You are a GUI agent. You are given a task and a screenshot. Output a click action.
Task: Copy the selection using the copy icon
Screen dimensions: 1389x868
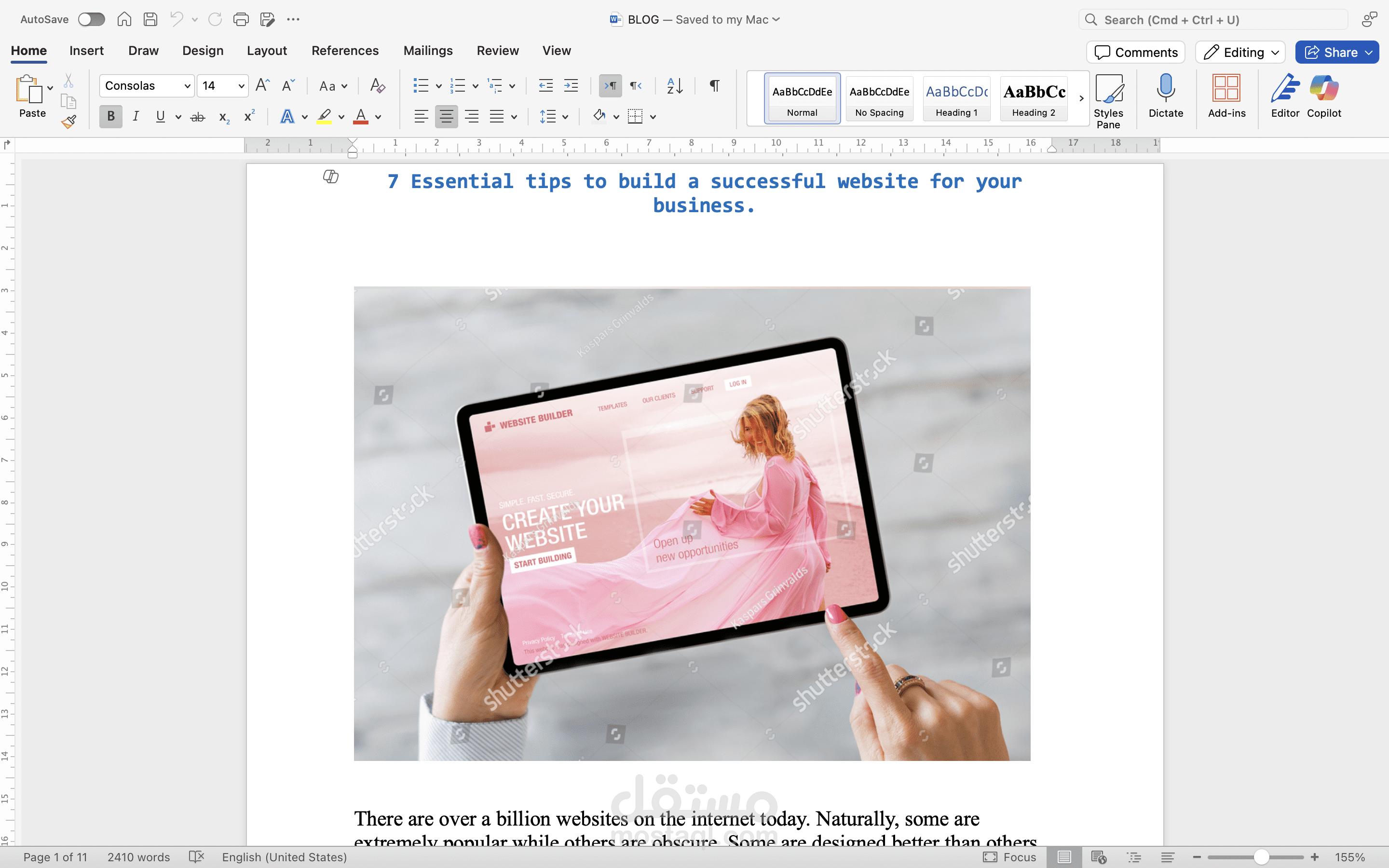(x=68, y=102)
